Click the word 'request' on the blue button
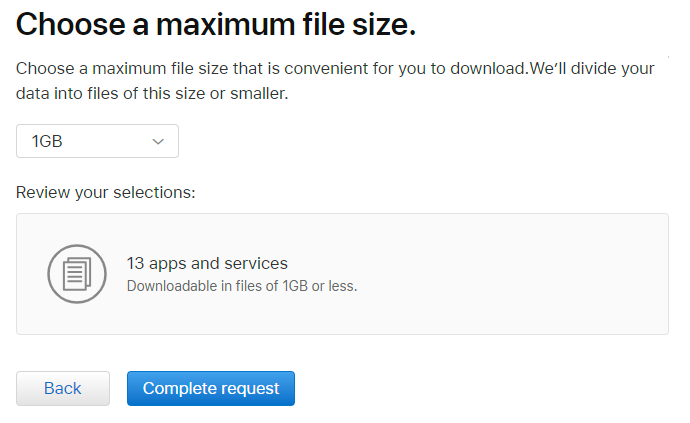 coord(250,388)
